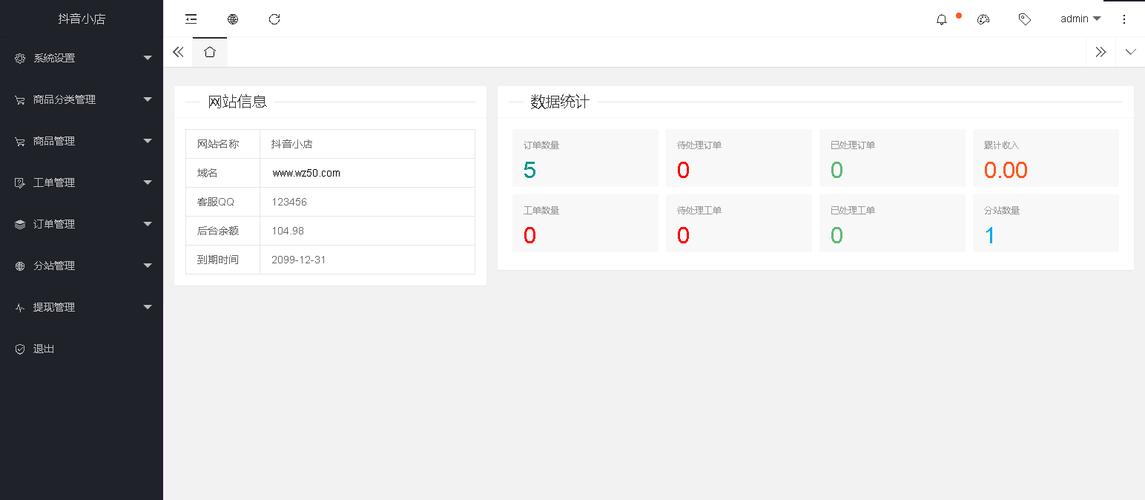The image size is (1145, 500).
Task: Open notifications via the bell icon
Action: [941, 19]
